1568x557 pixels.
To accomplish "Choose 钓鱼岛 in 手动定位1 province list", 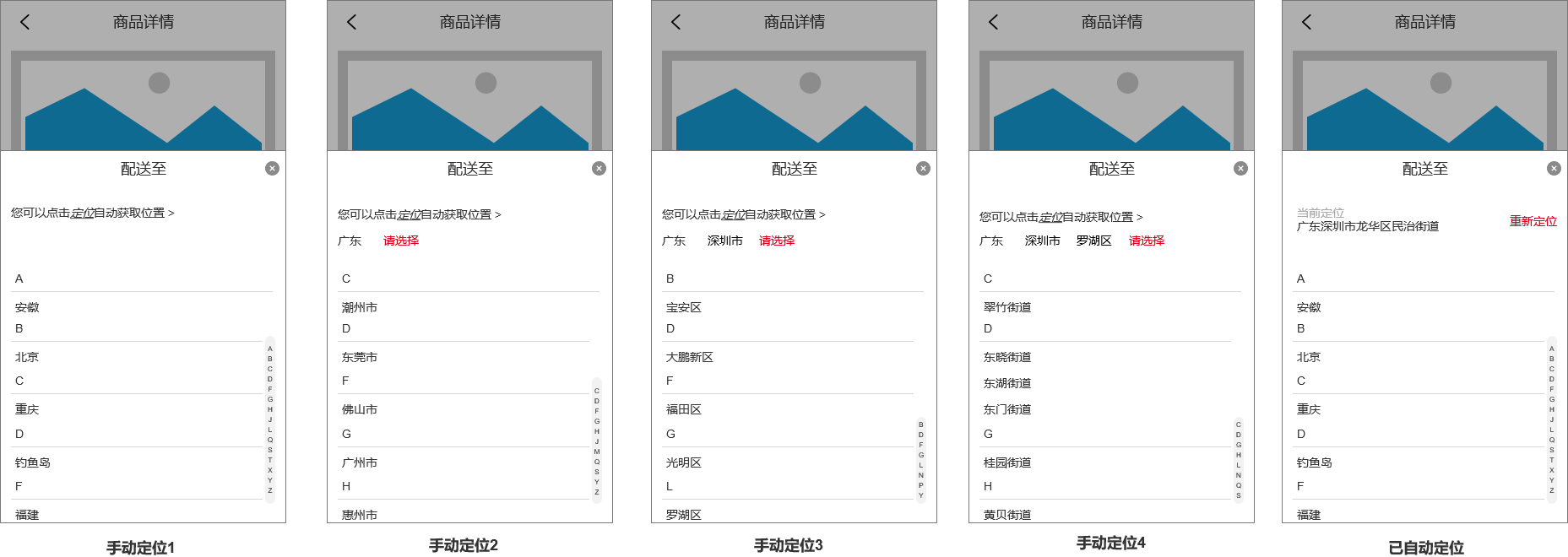I will pos(33,462).
